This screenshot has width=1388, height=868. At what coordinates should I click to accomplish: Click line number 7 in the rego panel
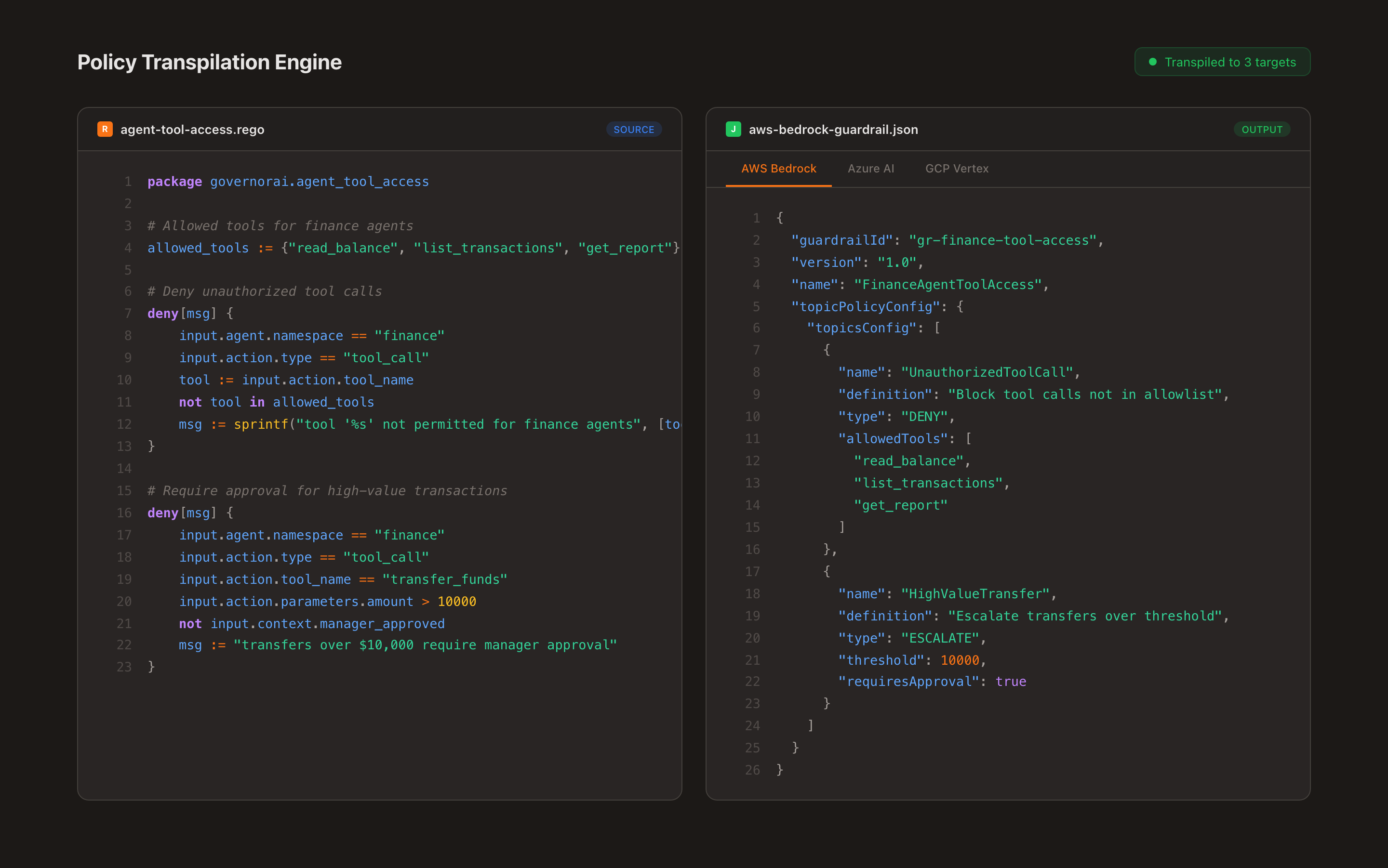[128, 313]
